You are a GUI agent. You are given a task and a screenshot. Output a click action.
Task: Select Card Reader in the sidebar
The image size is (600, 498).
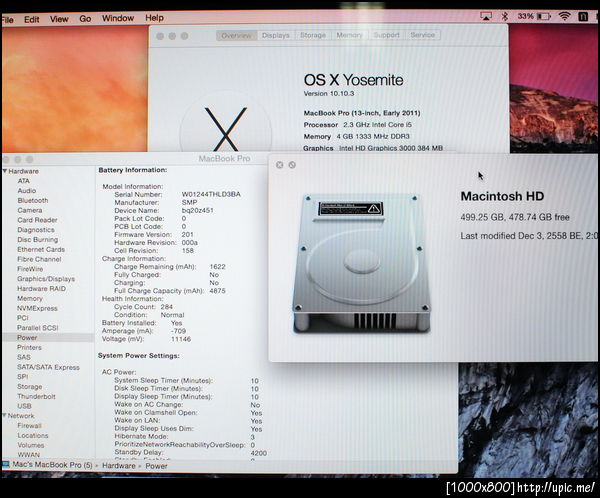click(37, 220)
